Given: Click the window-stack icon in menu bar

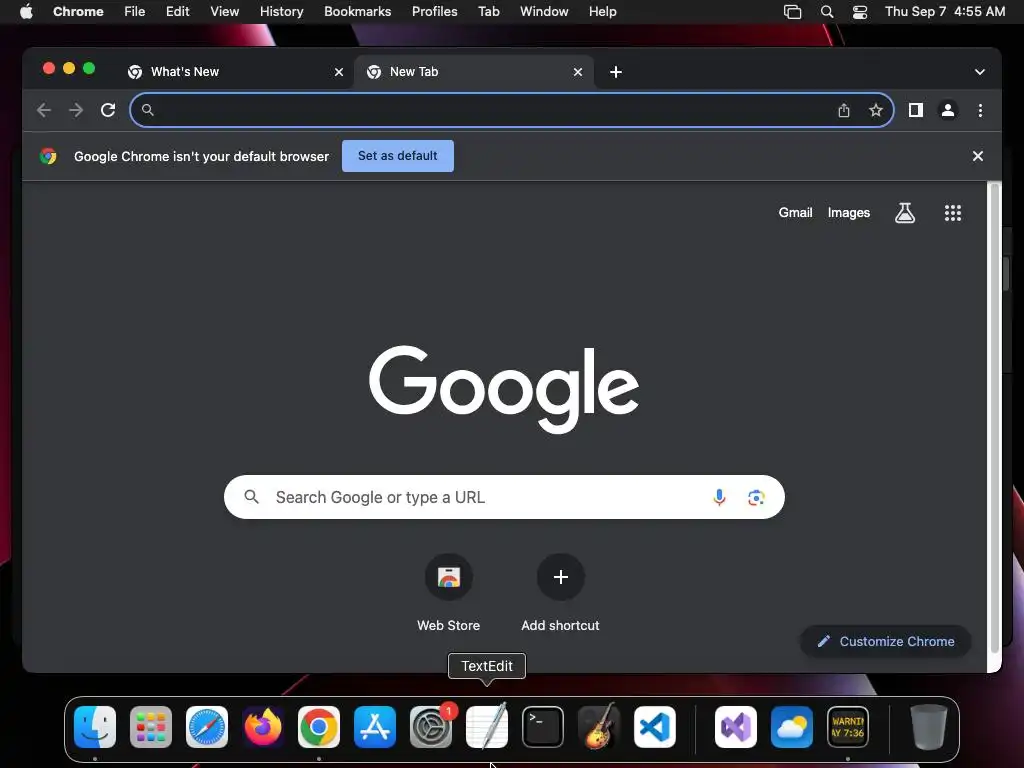Looking at the screenshot, I should click(x=792, y=12).
